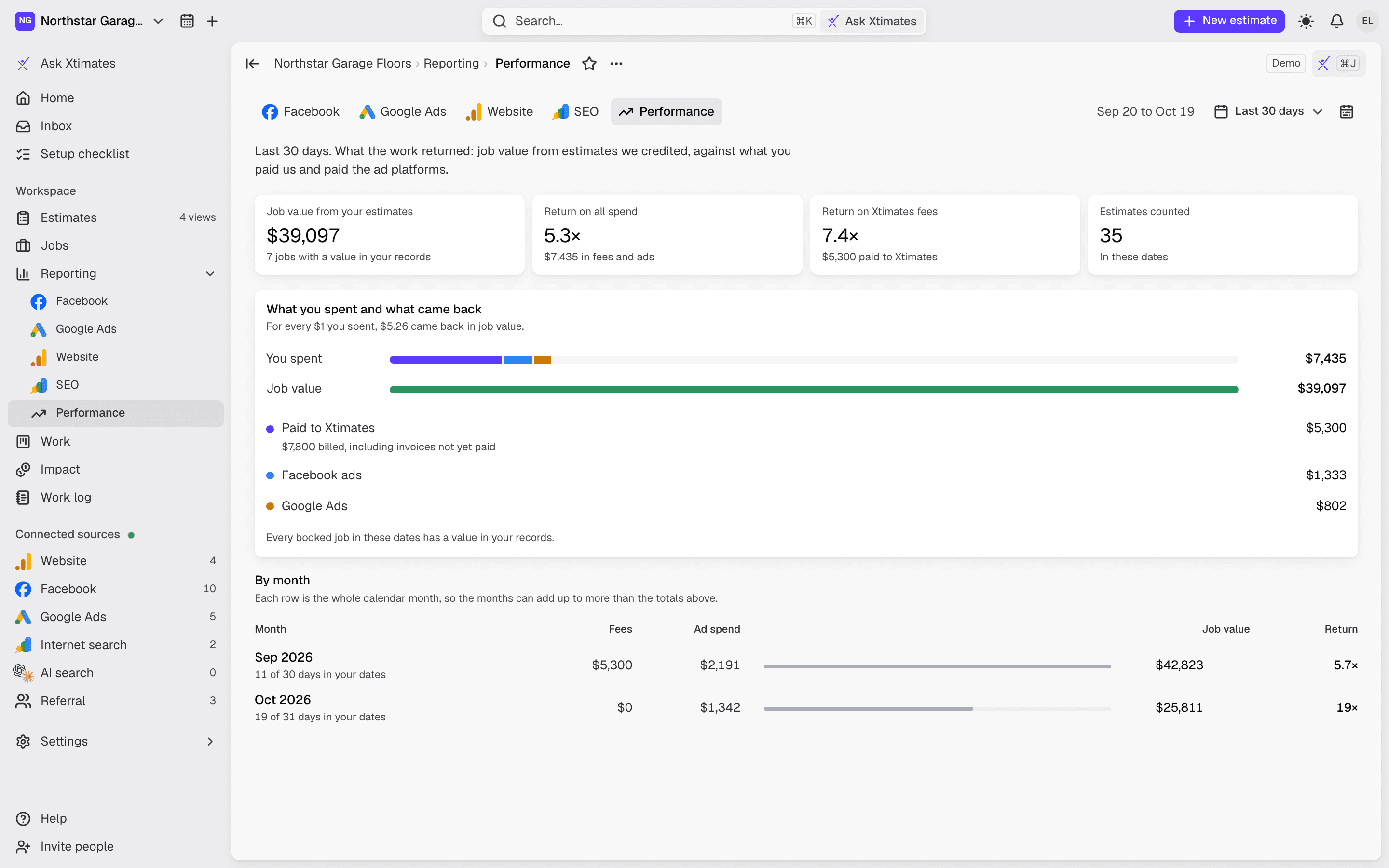The height and width of the screenshot is (868, 1389).
Task: Open Estimates with 4 views
Action: pyautogui.click(x=115, y=218)
